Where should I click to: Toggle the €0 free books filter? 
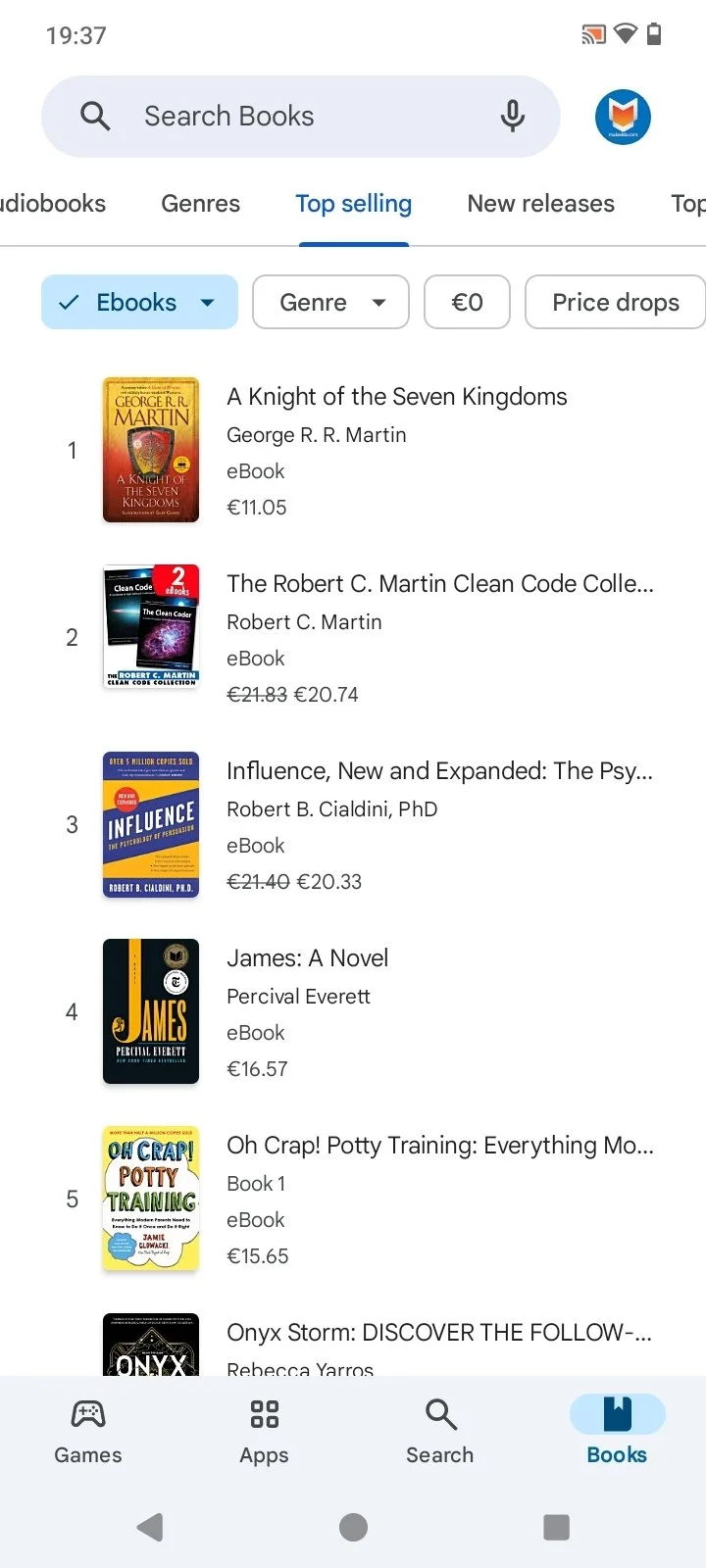tap(467, 302)
